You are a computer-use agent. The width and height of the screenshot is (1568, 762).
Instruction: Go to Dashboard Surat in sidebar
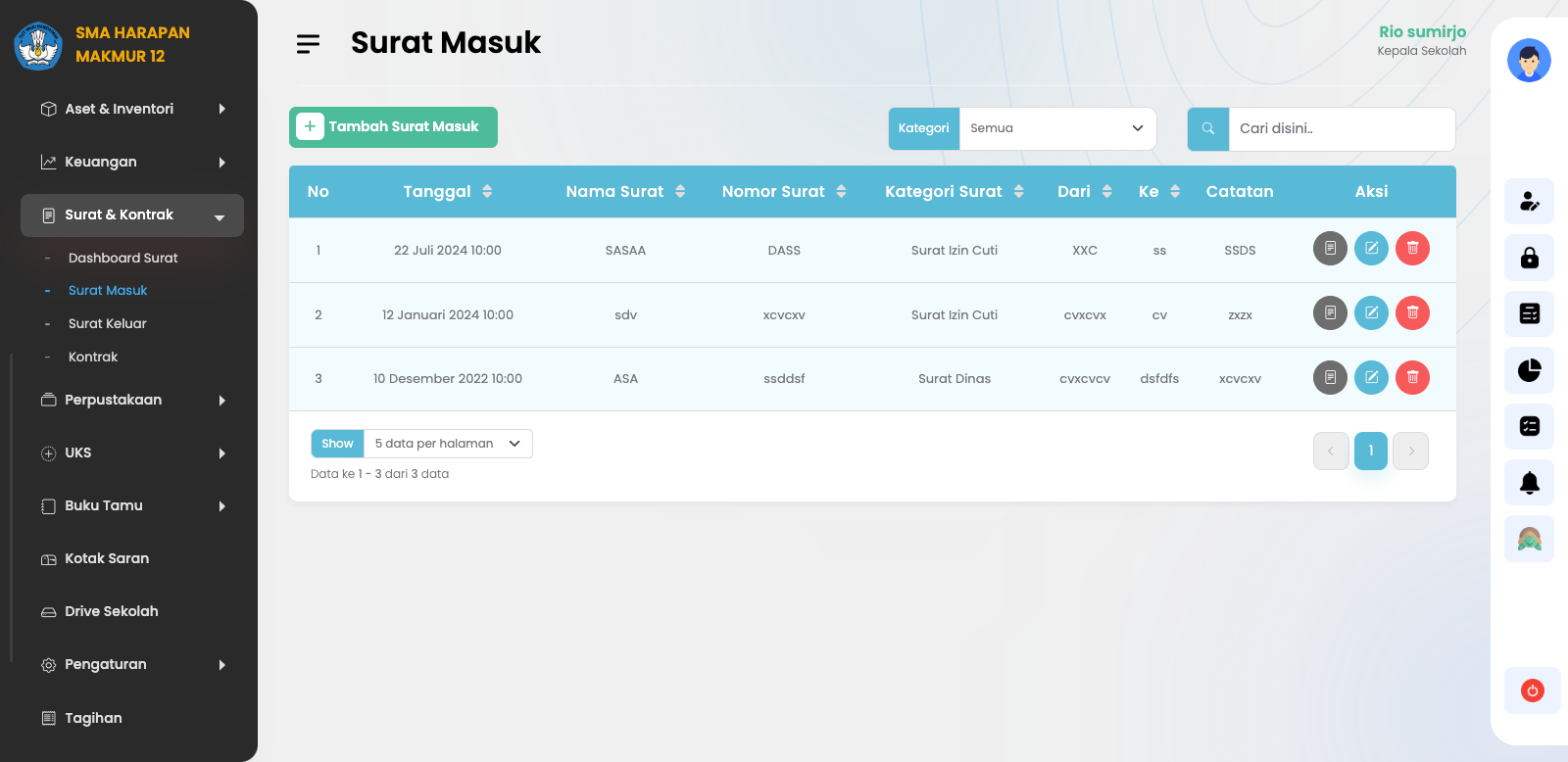(123, 259)
